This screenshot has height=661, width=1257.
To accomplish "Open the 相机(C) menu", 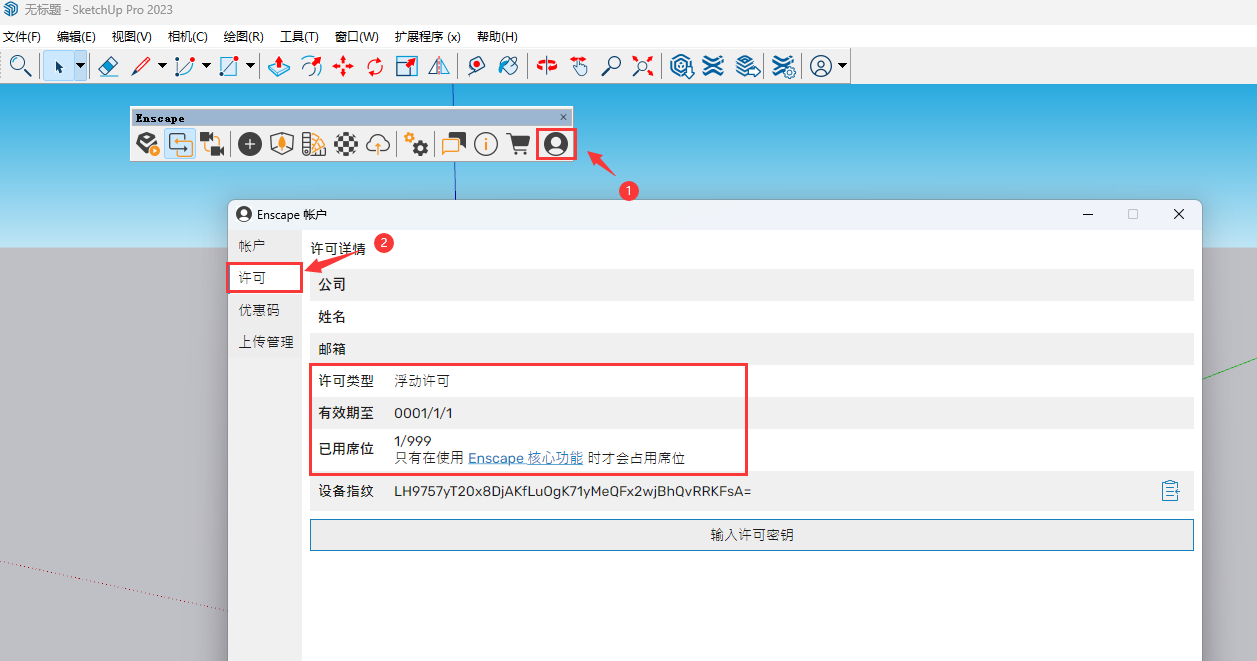I will tap(188, 37).
